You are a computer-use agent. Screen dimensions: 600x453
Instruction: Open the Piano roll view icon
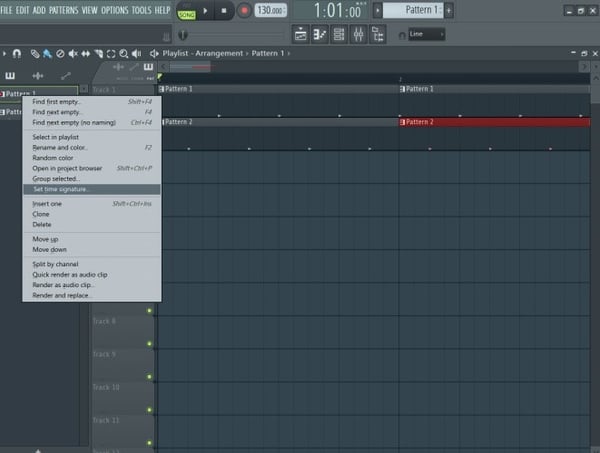pyautogui.click(x=320, y=34)
